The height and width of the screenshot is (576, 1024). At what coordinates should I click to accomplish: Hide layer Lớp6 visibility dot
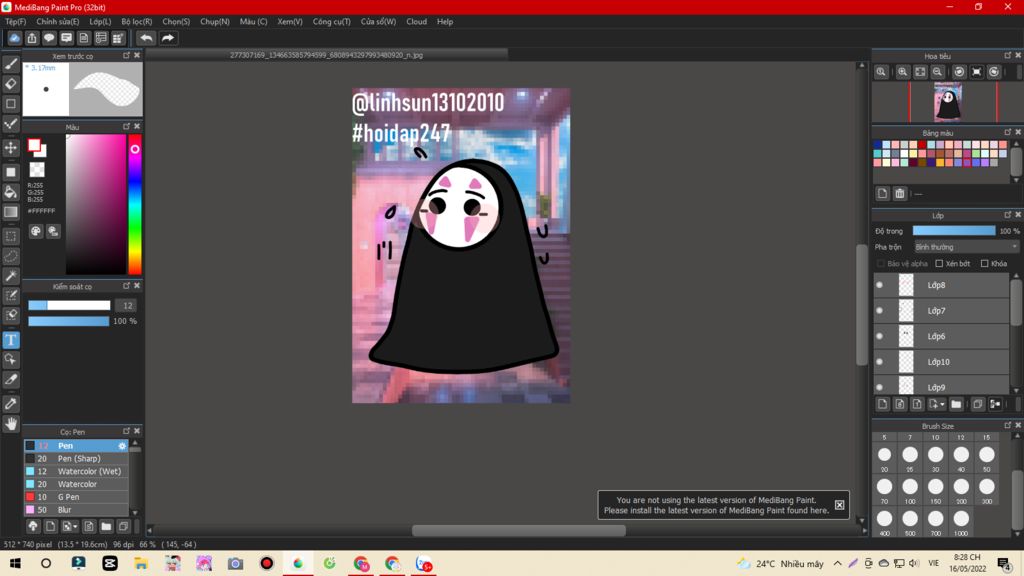point(880,336)
